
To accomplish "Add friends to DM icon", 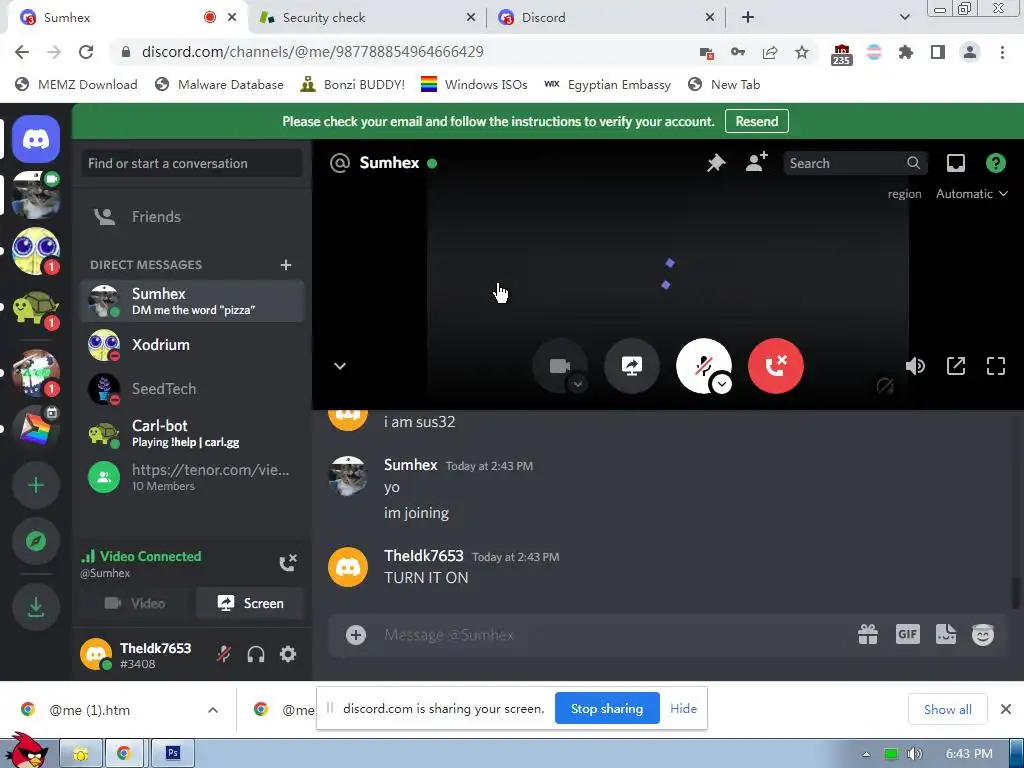I will point(756,163).
